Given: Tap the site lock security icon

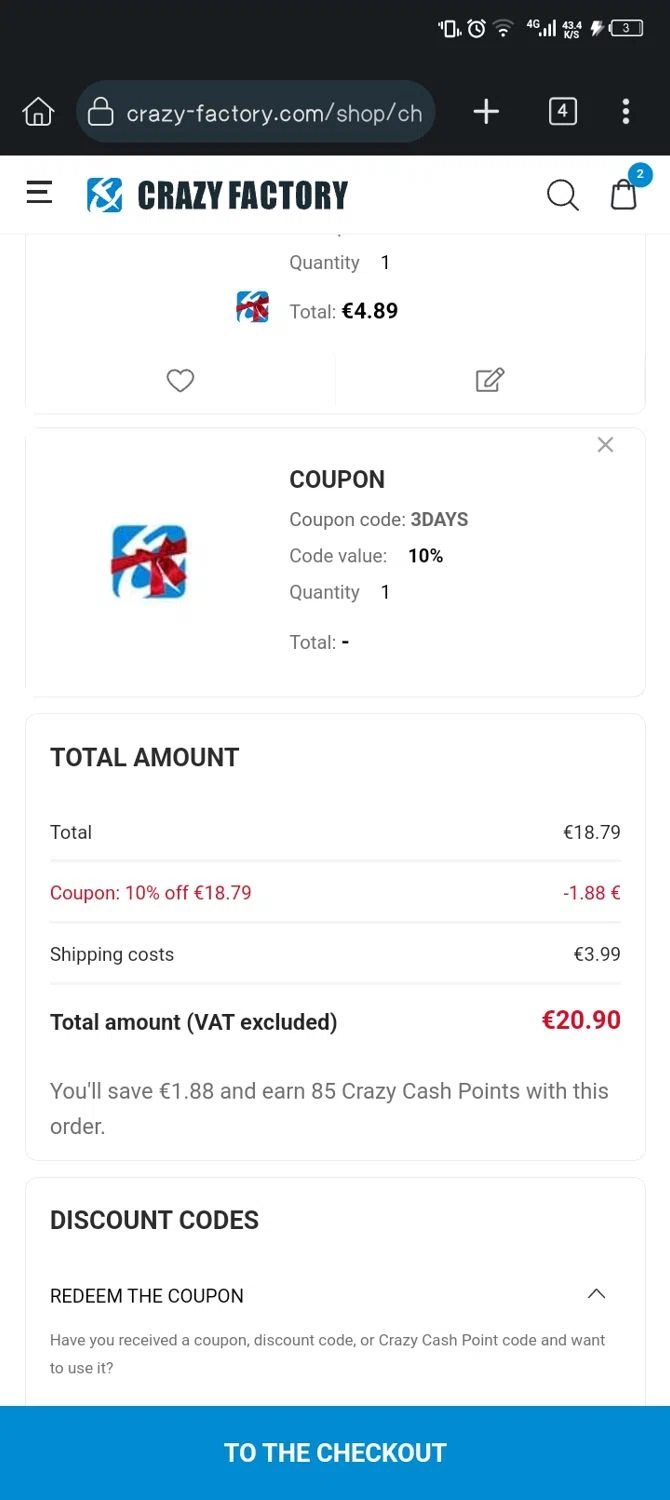Looking at the screenshot, I should [101, 112].
